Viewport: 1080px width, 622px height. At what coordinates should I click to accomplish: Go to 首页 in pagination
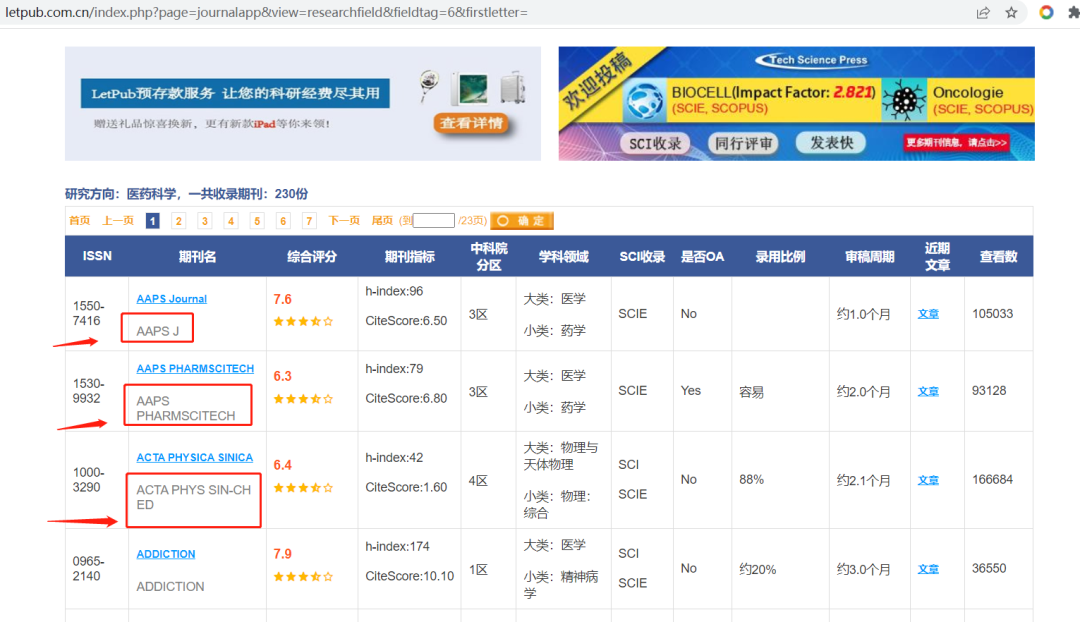click(79, 220)
